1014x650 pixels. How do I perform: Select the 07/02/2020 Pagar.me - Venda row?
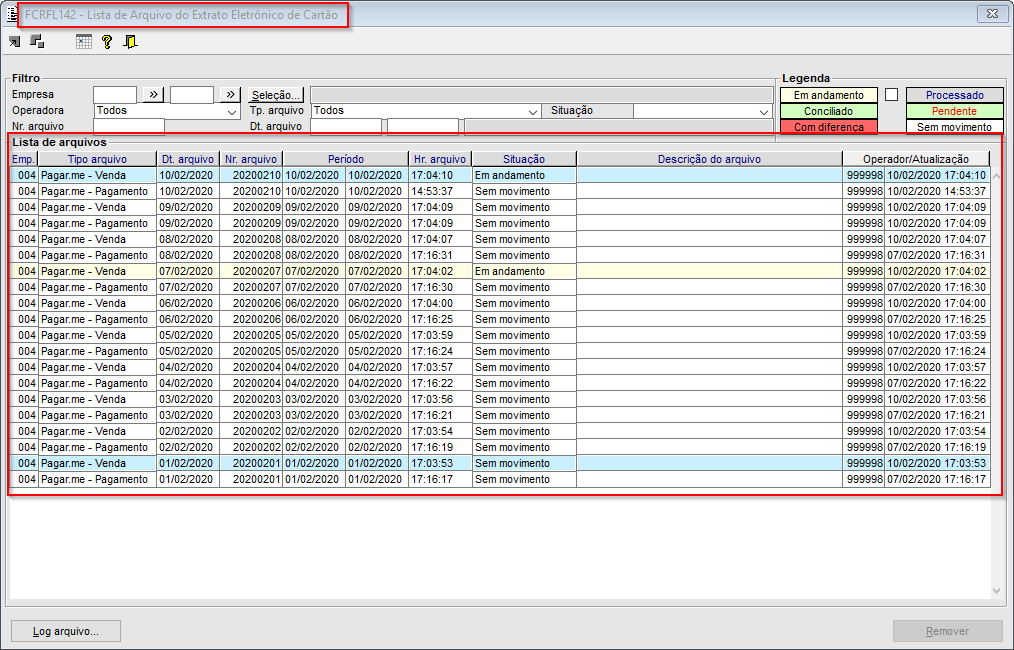[499, 271]
